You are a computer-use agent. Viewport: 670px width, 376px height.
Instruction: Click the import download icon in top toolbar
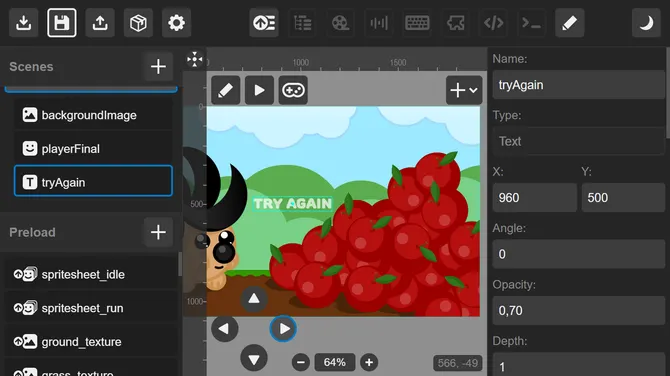pos(24,23)
